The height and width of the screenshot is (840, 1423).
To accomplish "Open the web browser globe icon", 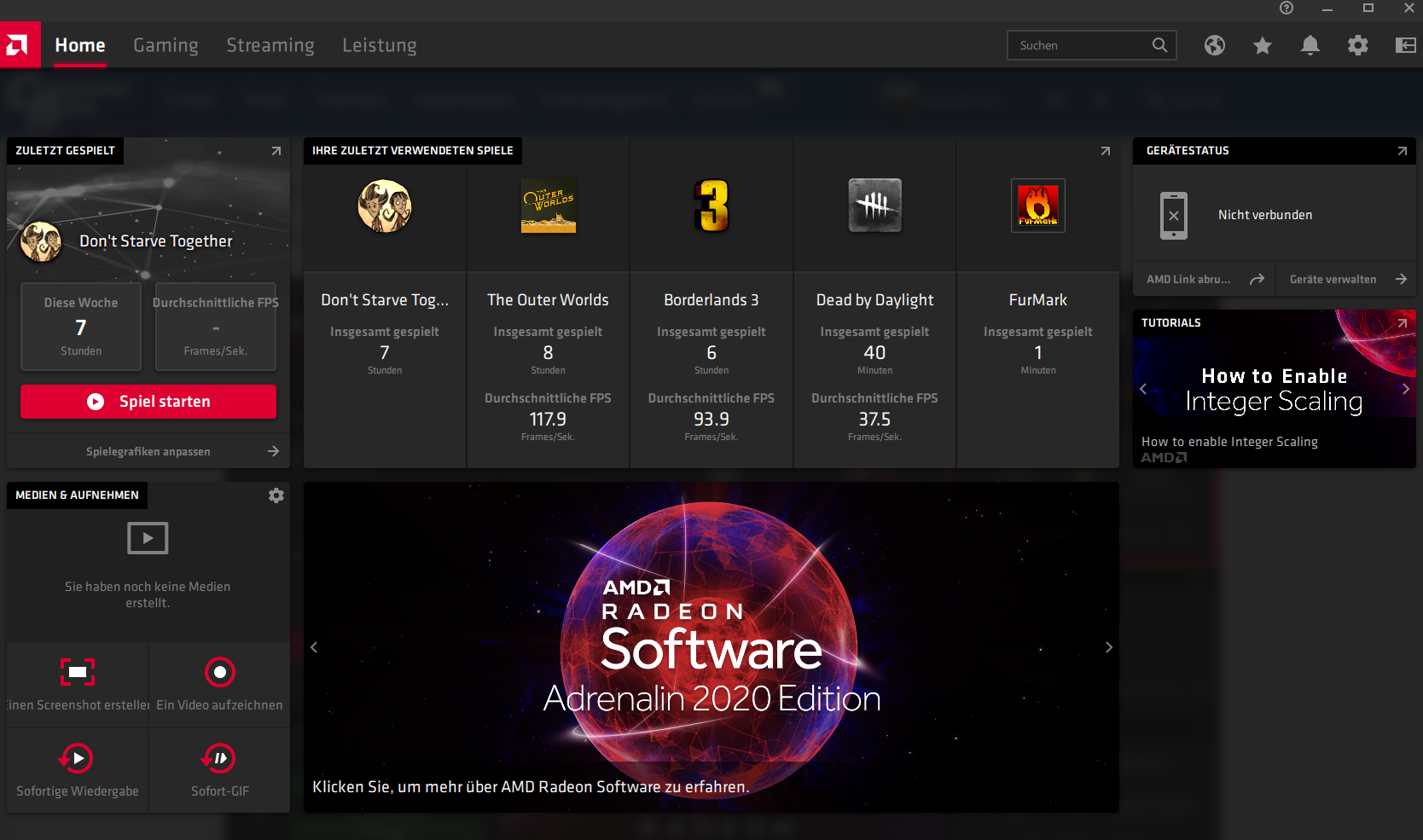I will pos(1215,45).
